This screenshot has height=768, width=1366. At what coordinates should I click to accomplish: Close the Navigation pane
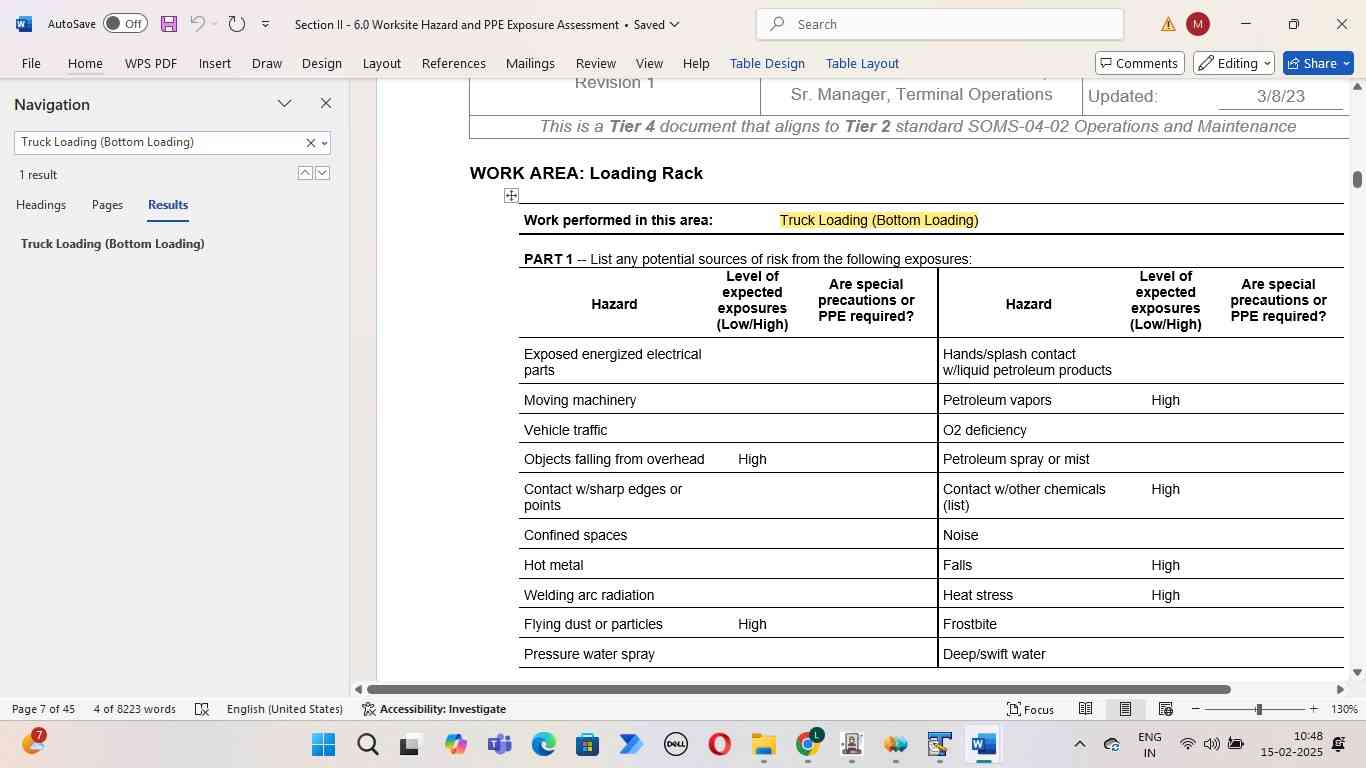pos(325,104)
